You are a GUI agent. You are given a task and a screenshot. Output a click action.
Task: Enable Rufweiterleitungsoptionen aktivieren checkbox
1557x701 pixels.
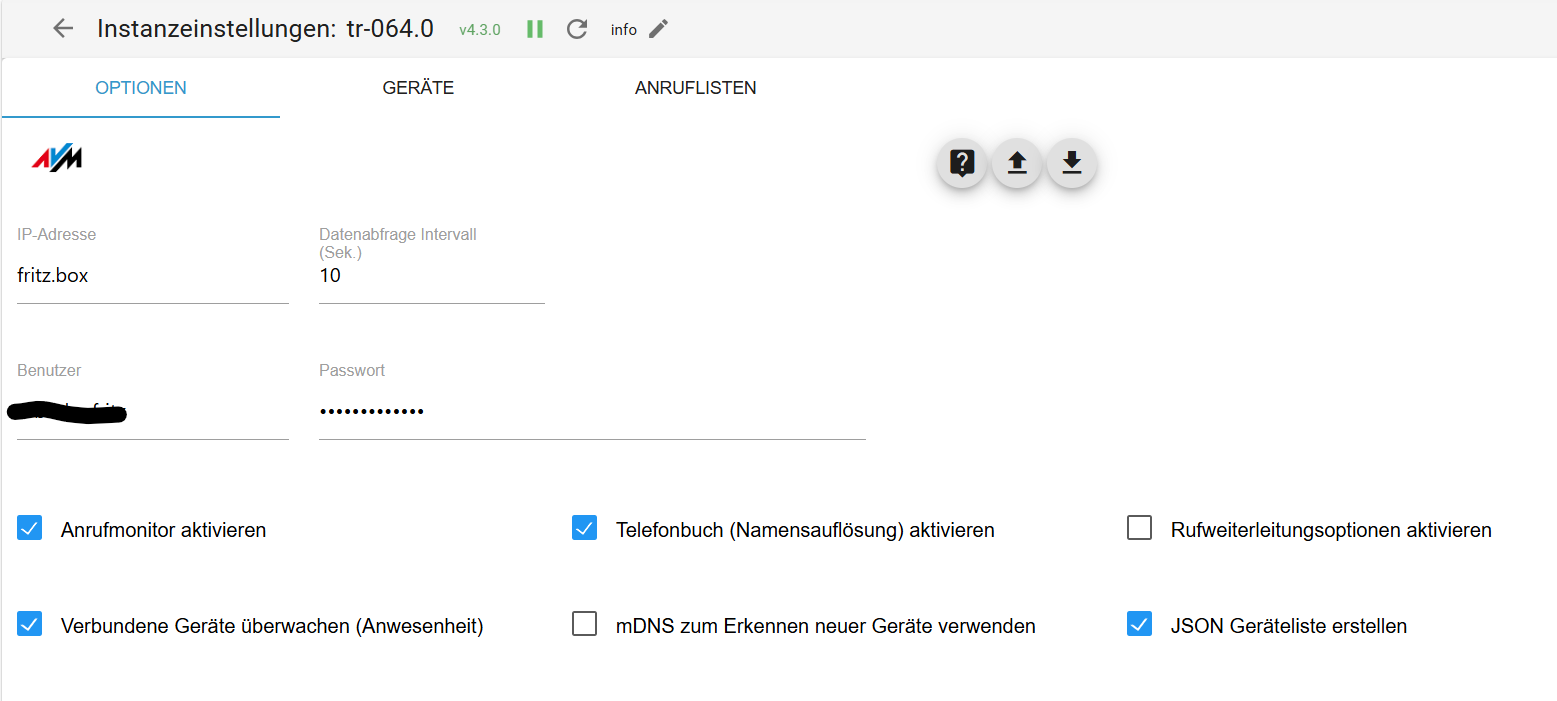(x=1139, y=528)
